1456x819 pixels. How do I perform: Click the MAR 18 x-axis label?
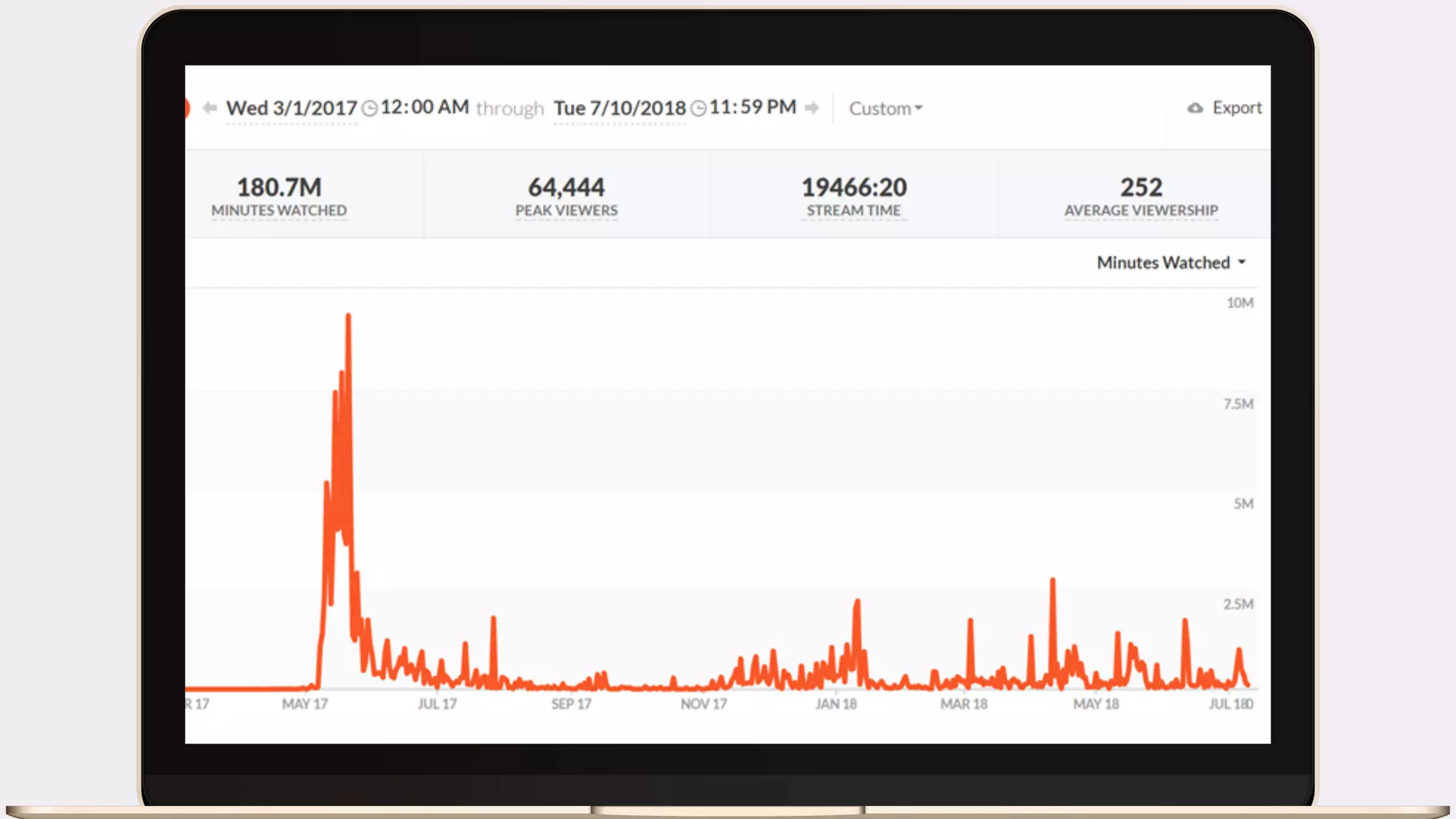[x=963, y=704]
